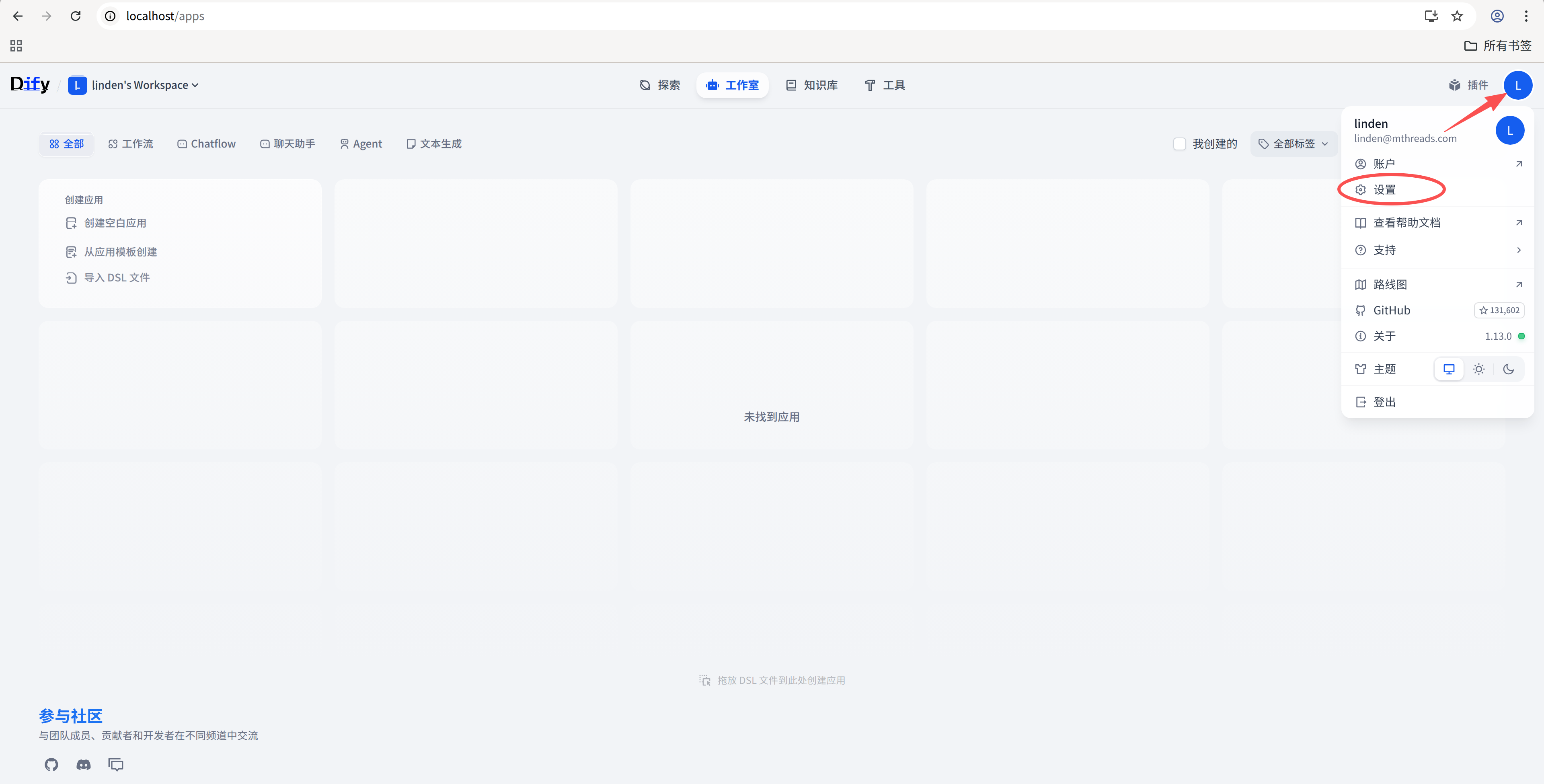Go to the 探索 tab
Image resolution: width=1544 pixels, height=784 pixels.
[660, 85]
